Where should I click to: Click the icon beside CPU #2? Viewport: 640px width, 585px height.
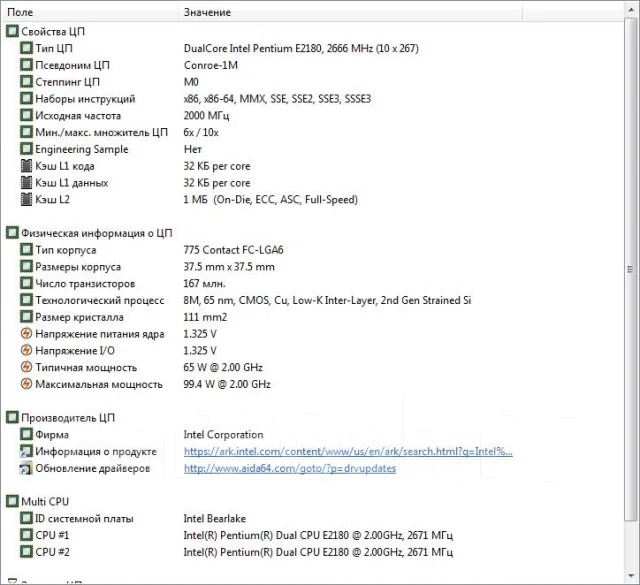(x=26, y=552)
